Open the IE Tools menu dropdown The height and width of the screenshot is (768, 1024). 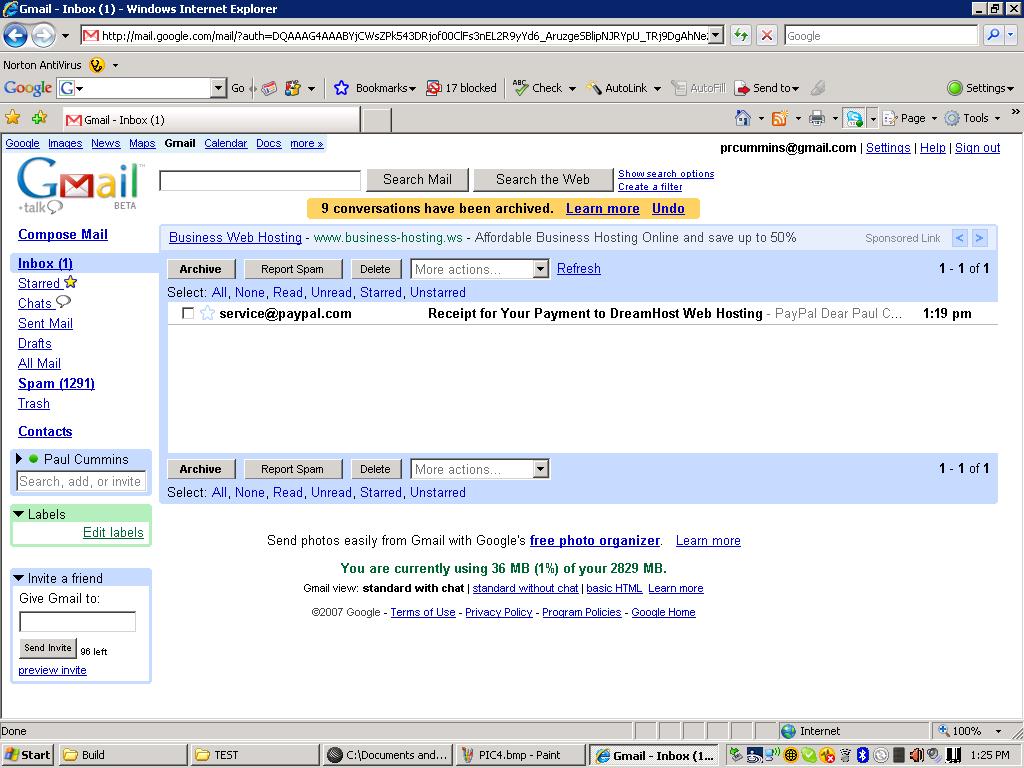(x=973, y=118)
